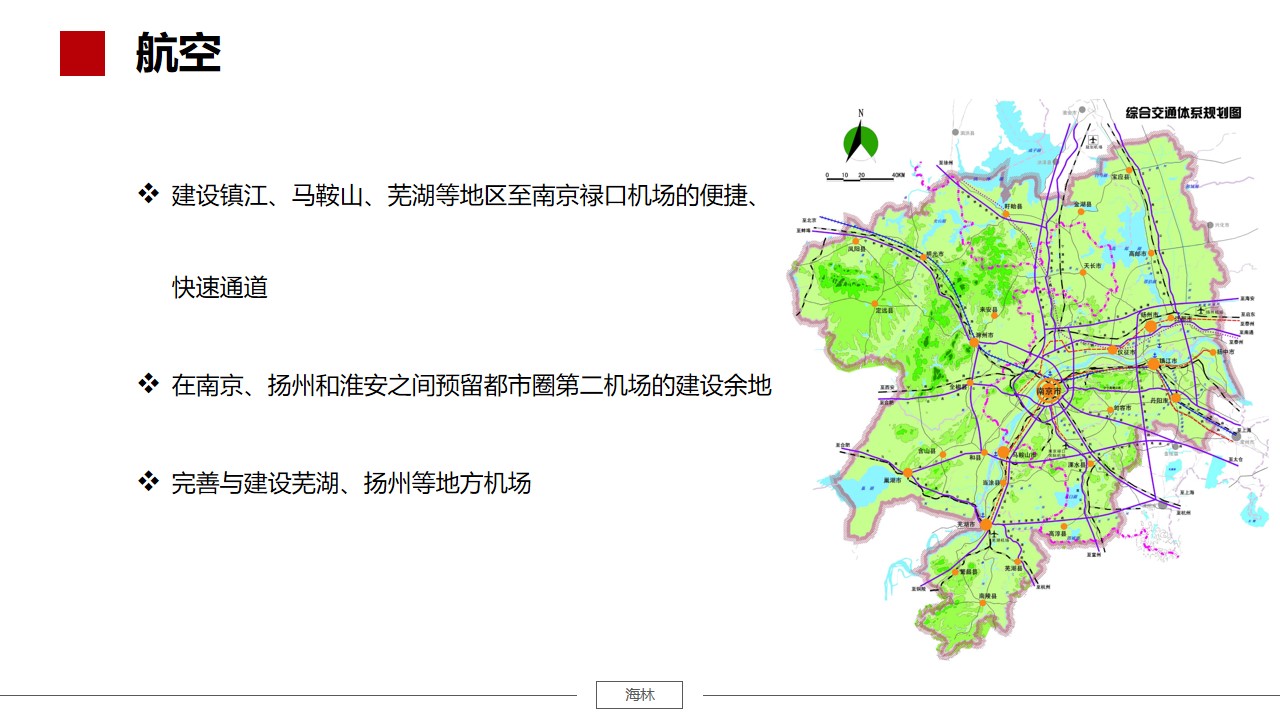The height and width of the screenshot is (720, 1280).
Task: Click the 快速通道 text line
Action: tap(220, 288)
